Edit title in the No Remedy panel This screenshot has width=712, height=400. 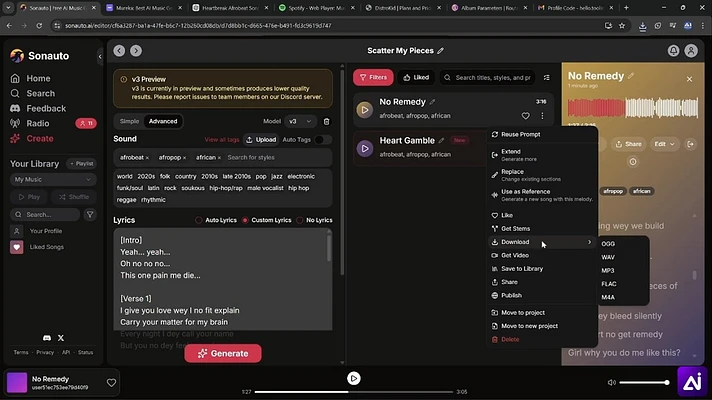631,76
